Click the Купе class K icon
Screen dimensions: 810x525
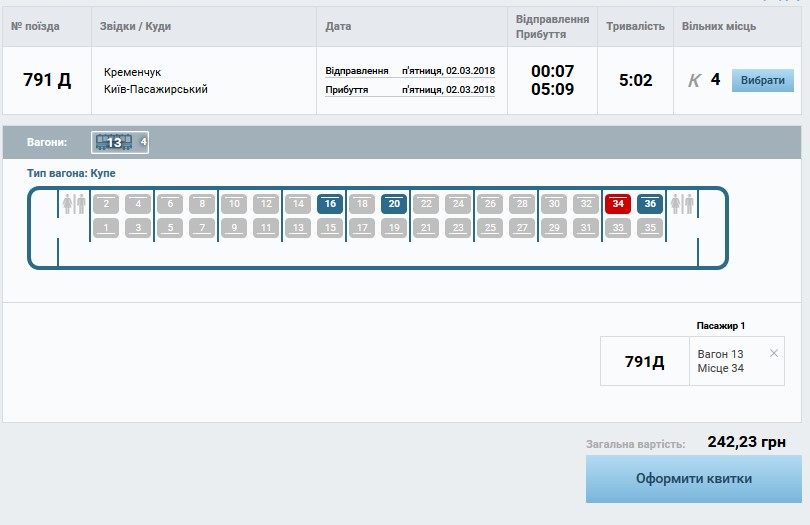(x=694, y=80)
